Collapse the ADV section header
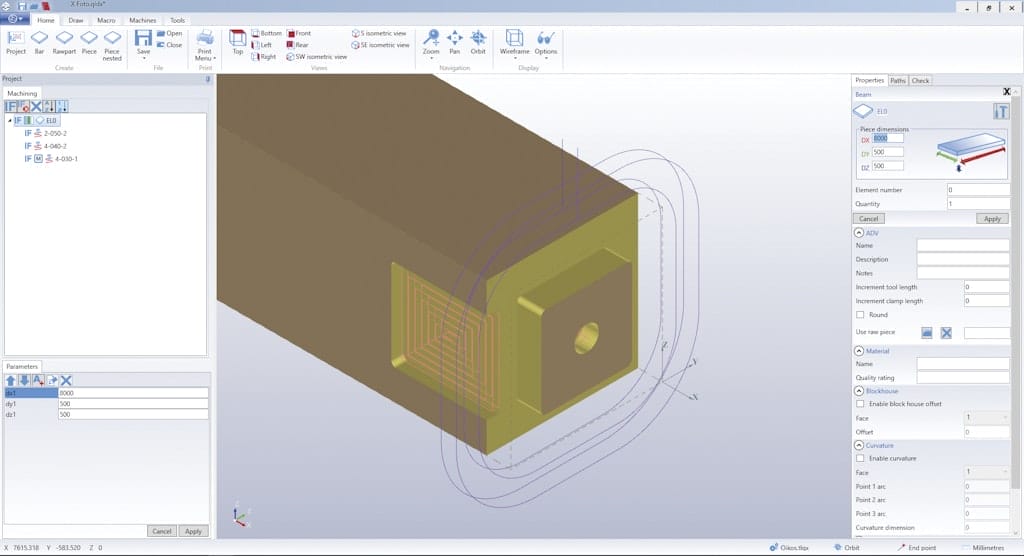This screenshot has height=556, width=1024. click(859, 233)
